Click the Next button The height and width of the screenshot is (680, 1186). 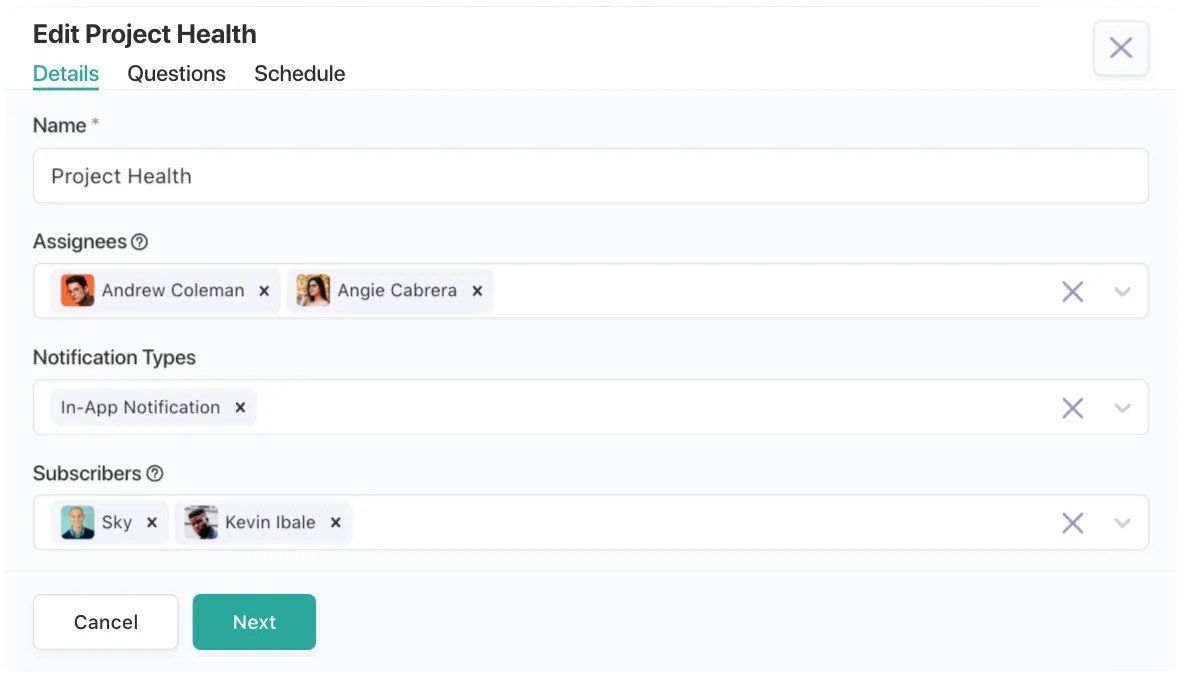[x=254, y=621]
